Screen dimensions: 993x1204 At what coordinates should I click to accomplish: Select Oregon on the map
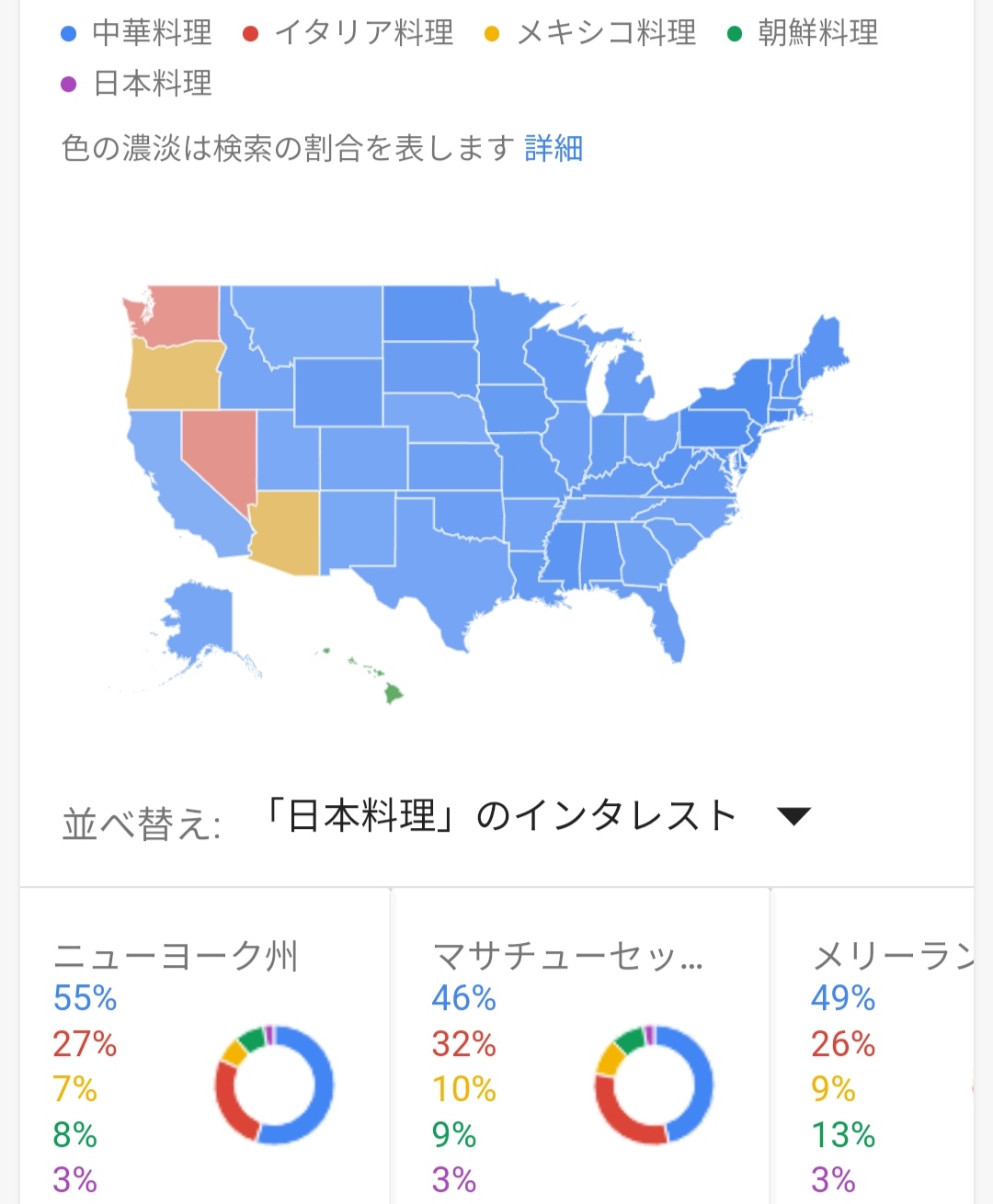[175, 375]
